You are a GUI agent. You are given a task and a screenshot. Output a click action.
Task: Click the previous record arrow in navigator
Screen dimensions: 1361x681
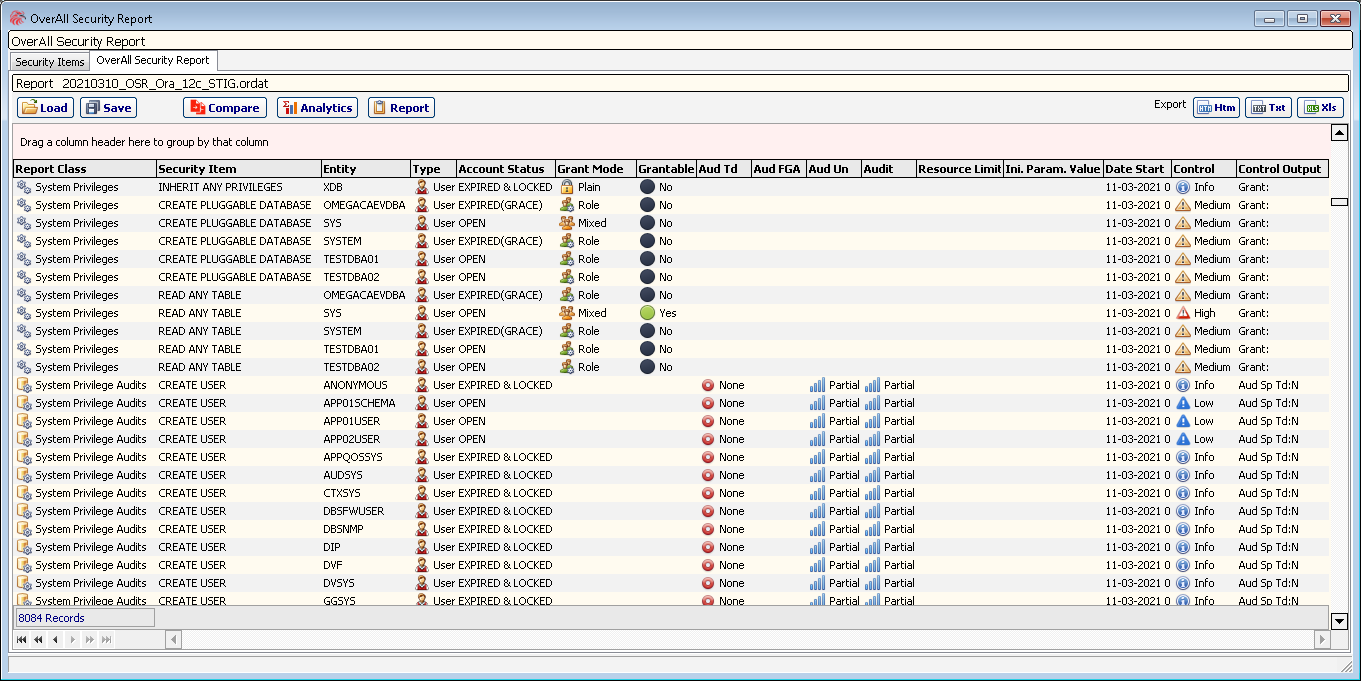pyautogui.click(x=55, y=639)
